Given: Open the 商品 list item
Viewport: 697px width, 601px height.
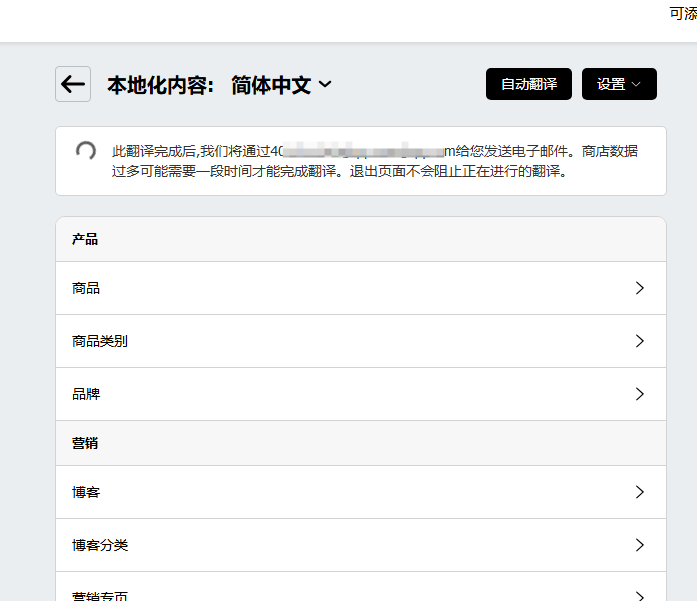Looking at the screenshot, I should pos(86,288).
